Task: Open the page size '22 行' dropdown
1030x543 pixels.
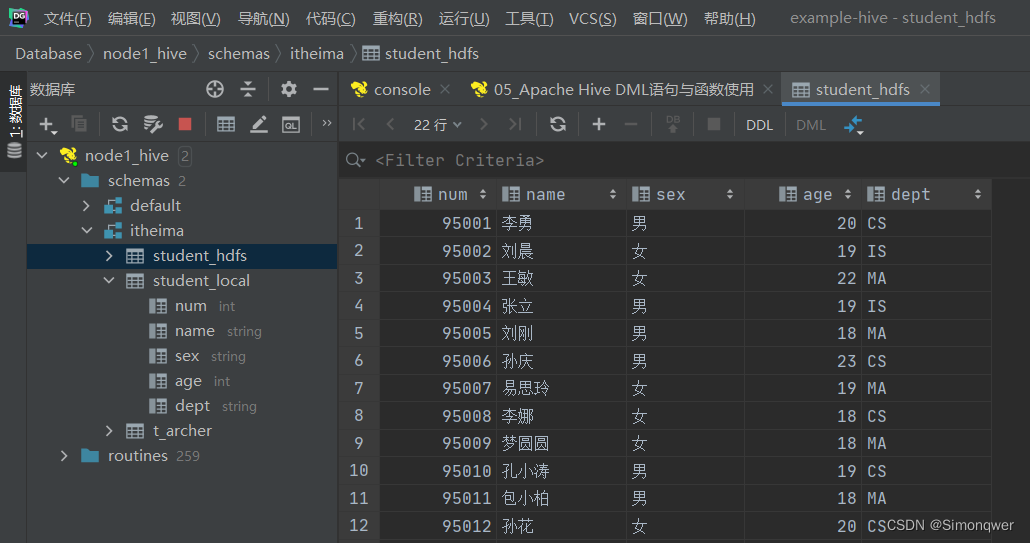Action: (x=437, y=125)
